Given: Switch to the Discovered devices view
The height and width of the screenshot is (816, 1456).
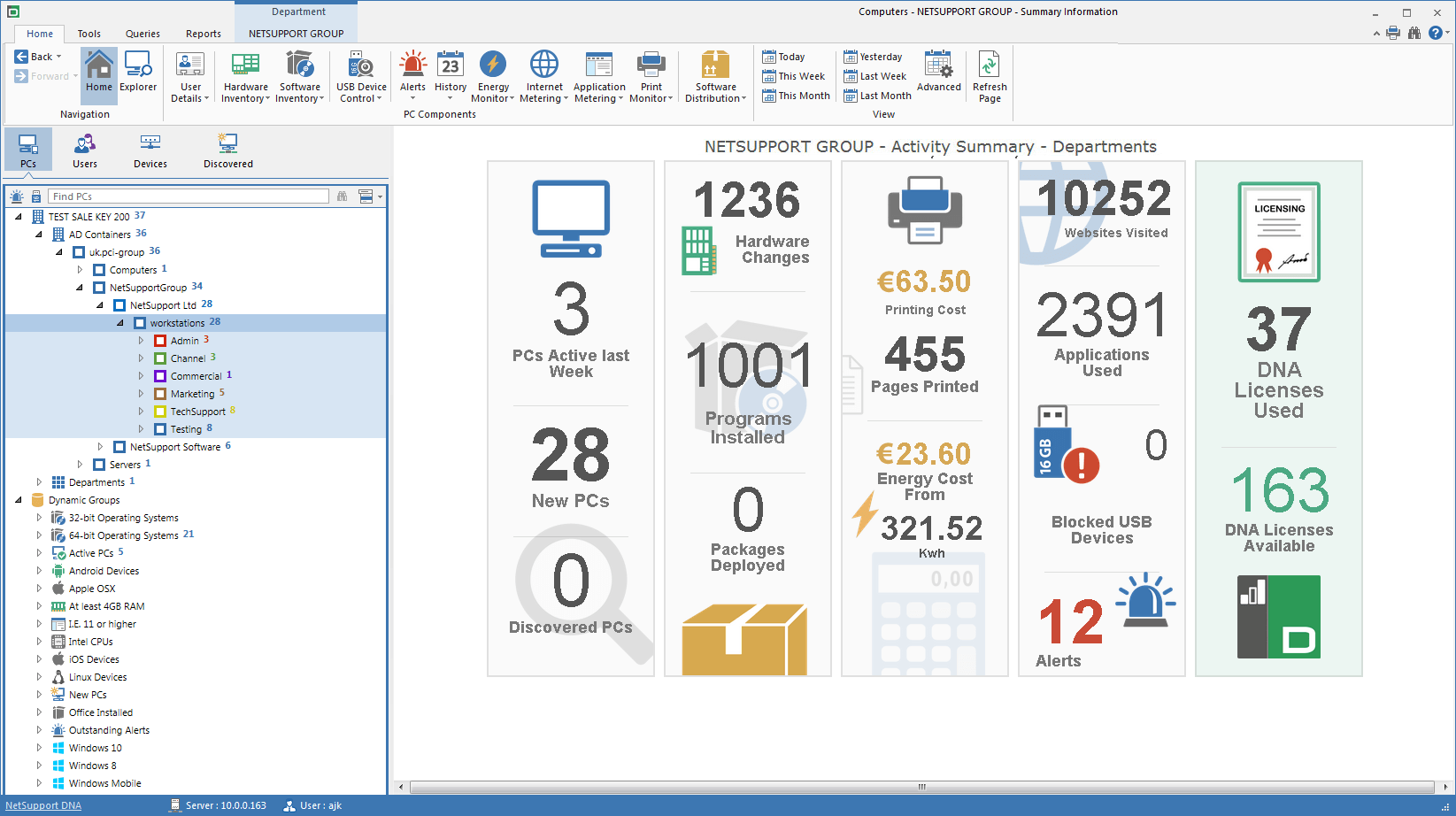Looking at the screenshot, I should [228, 150].
